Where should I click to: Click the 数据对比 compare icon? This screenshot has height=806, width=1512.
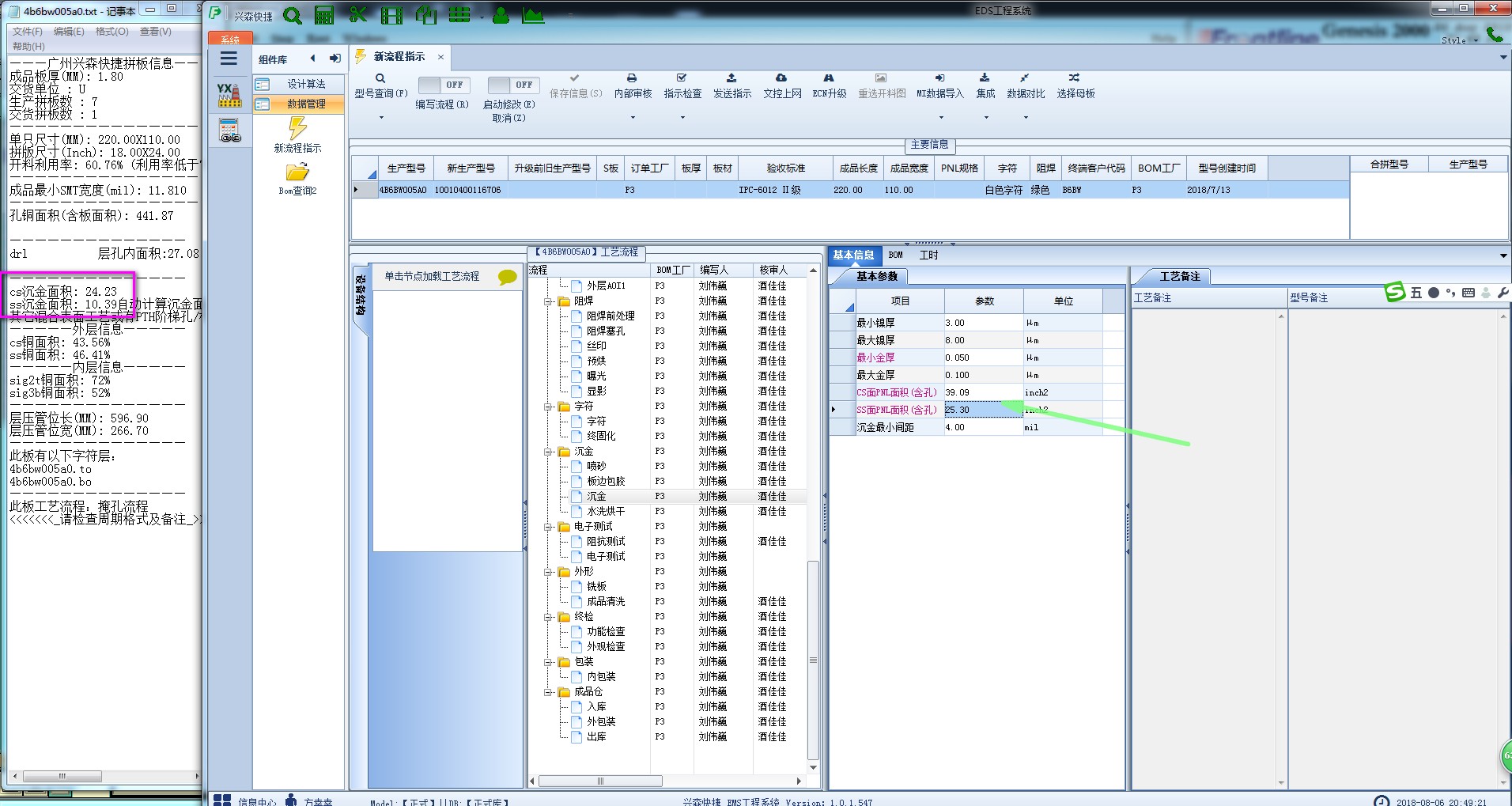tap(1025, 78)
